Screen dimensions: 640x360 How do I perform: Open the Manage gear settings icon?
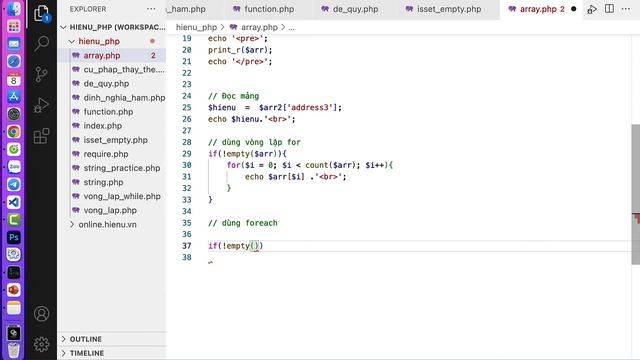pos(41,344)
